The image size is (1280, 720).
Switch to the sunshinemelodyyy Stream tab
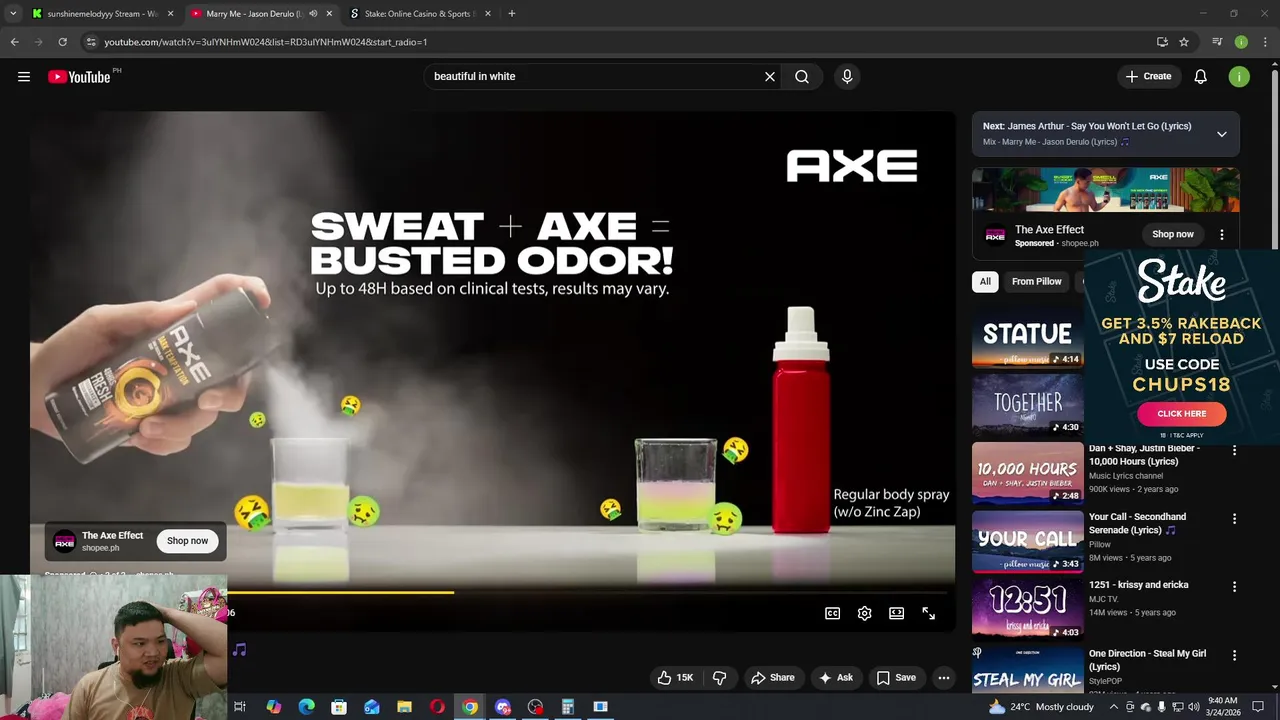(103, 14)
